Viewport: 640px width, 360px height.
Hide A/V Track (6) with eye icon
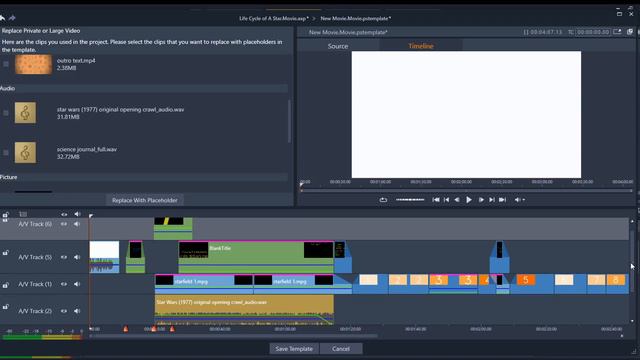click(x=64, y=224)
